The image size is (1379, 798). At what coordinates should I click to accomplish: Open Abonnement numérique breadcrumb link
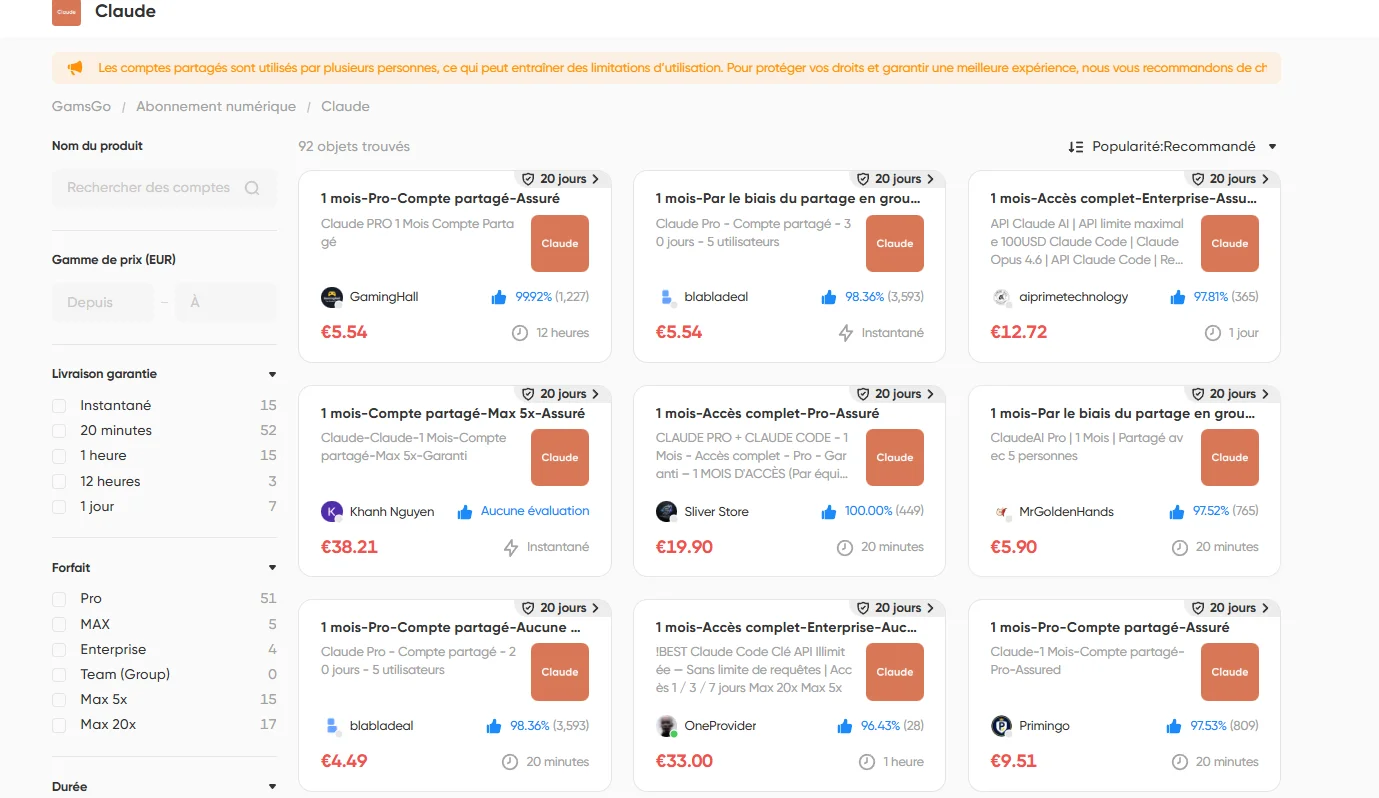pyautogui.click(x=216, y=107)
